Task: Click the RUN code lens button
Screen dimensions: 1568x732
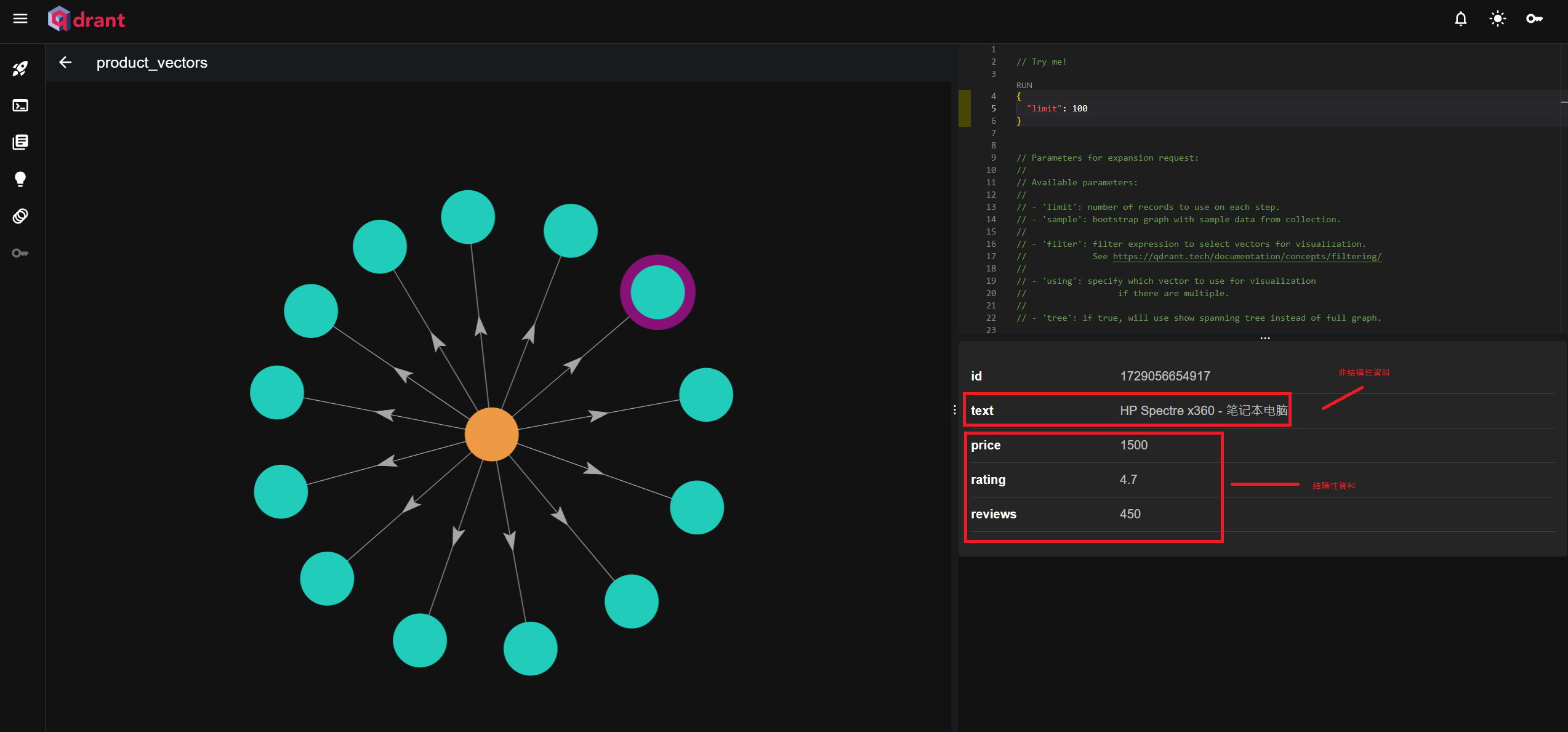Action: pyautogui.click(x=1024, y=85)
